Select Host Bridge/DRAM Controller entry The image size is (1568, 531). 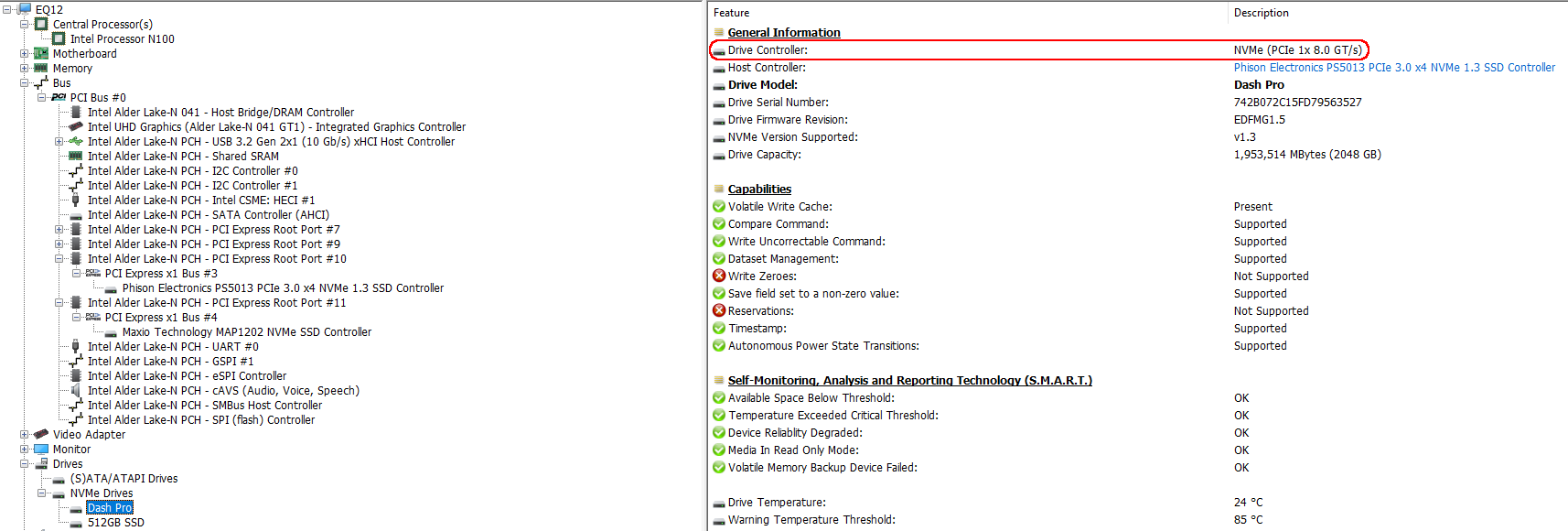(220, 112)
